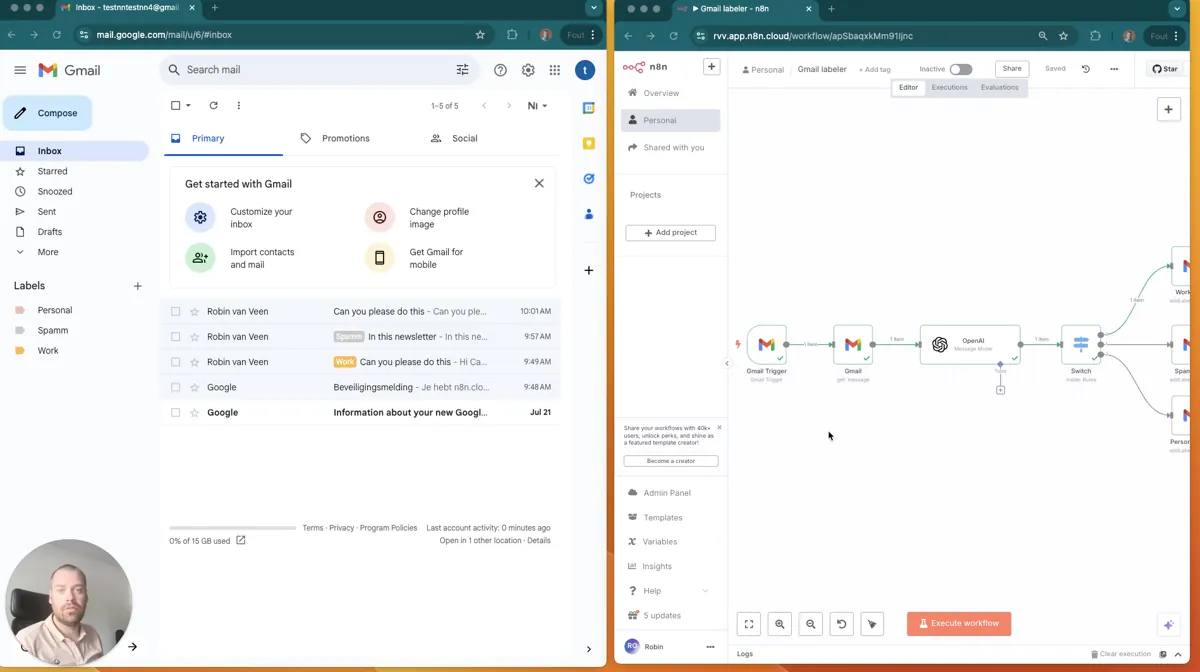Show Gmail search options filter icon
This screenshot has width=1200, height=672.
tap(462, 70)
